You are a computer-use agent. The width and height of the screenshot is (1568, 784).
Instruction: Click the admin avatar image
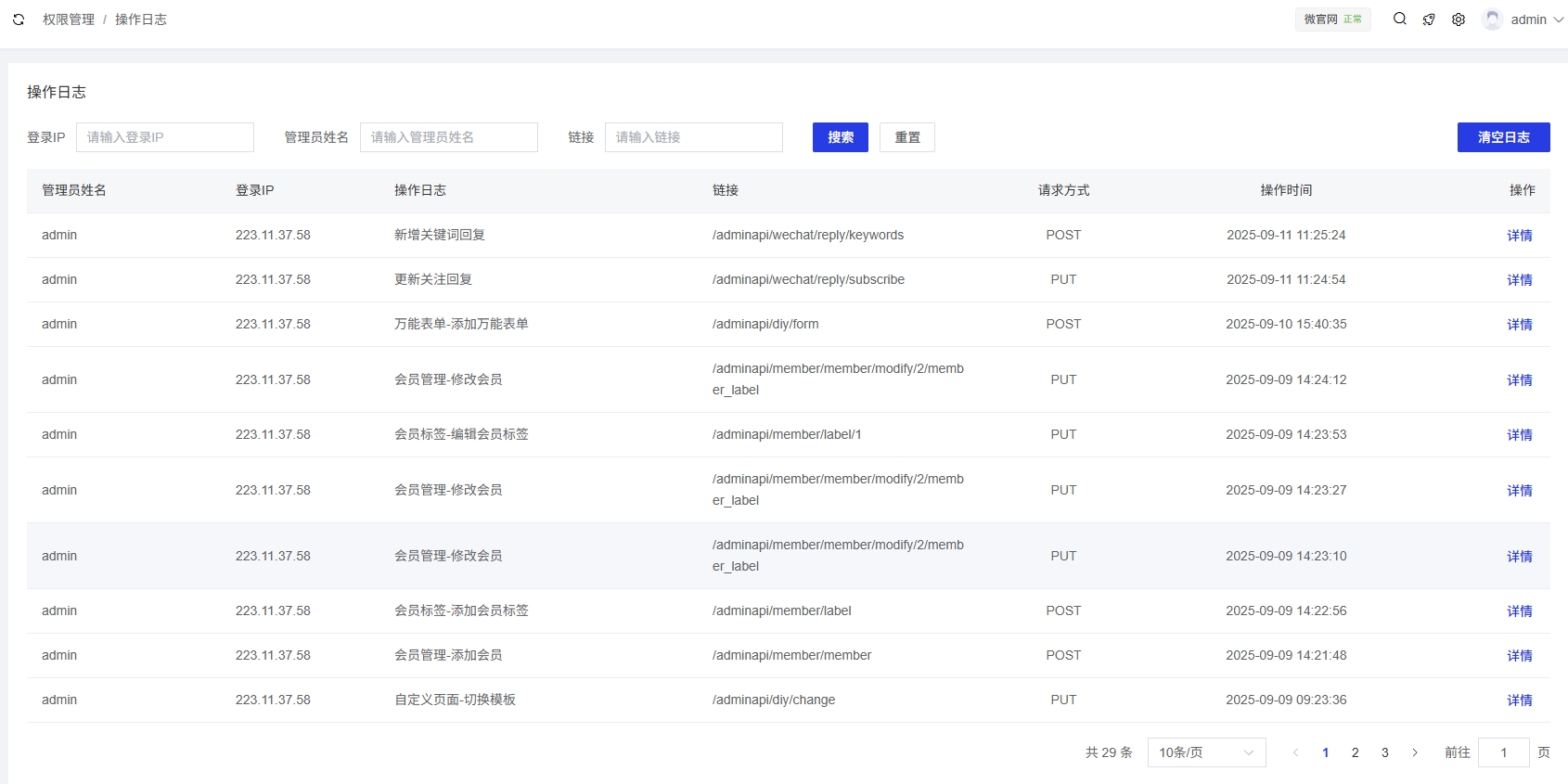(x=1492, y=19)
